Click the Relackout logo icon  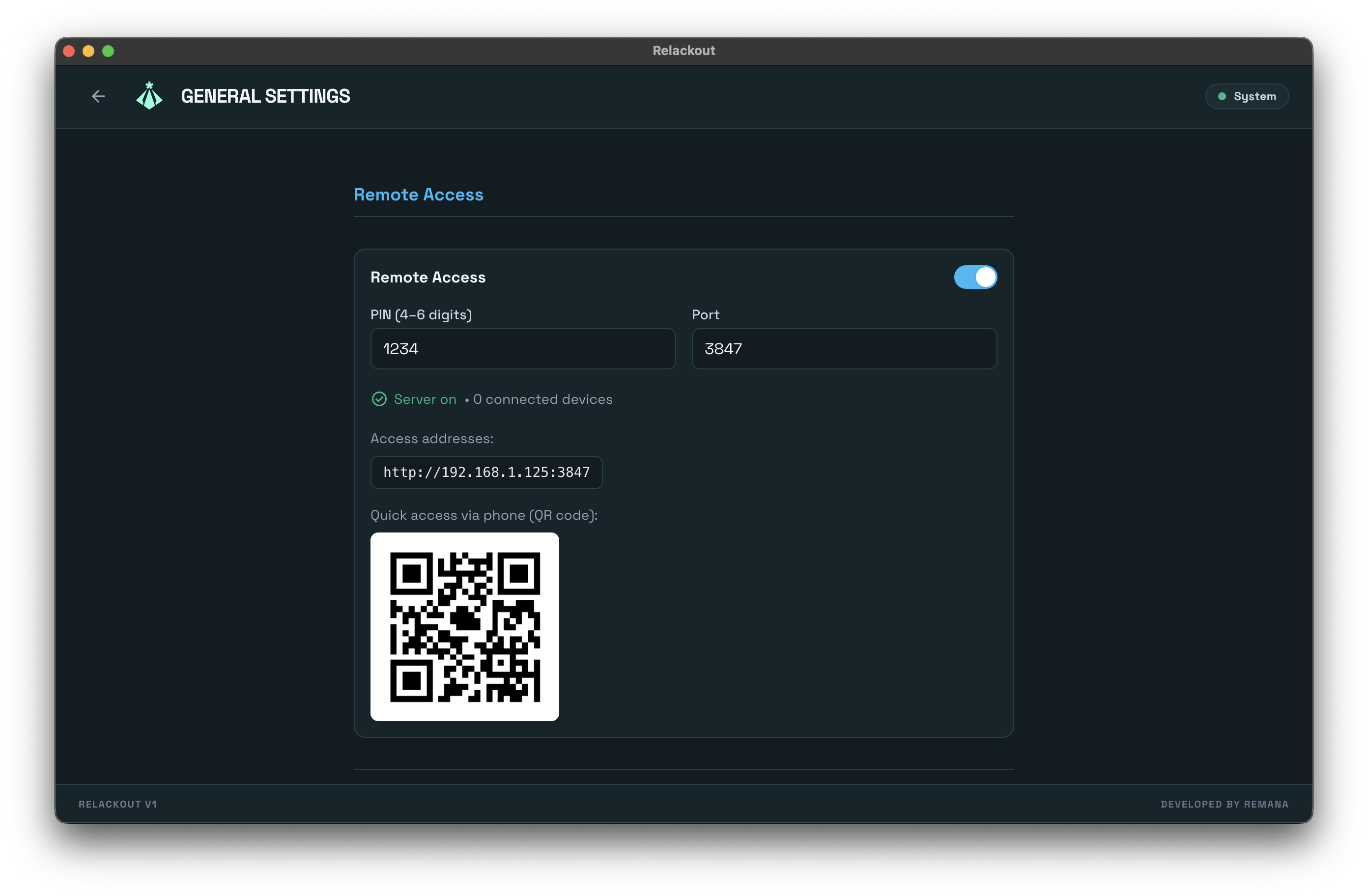click(x=149, y=96)
